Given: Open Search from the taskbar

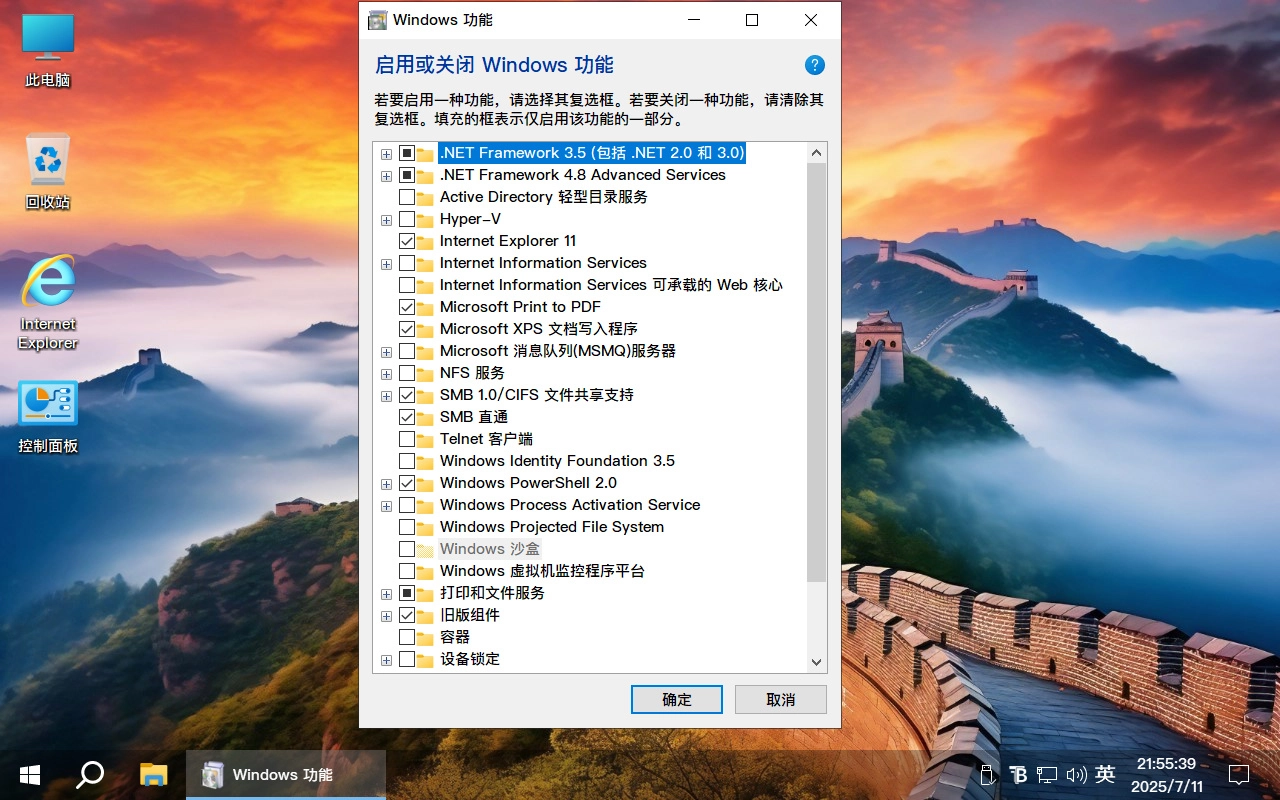Looking at the screenshot, I should (90, 774).
